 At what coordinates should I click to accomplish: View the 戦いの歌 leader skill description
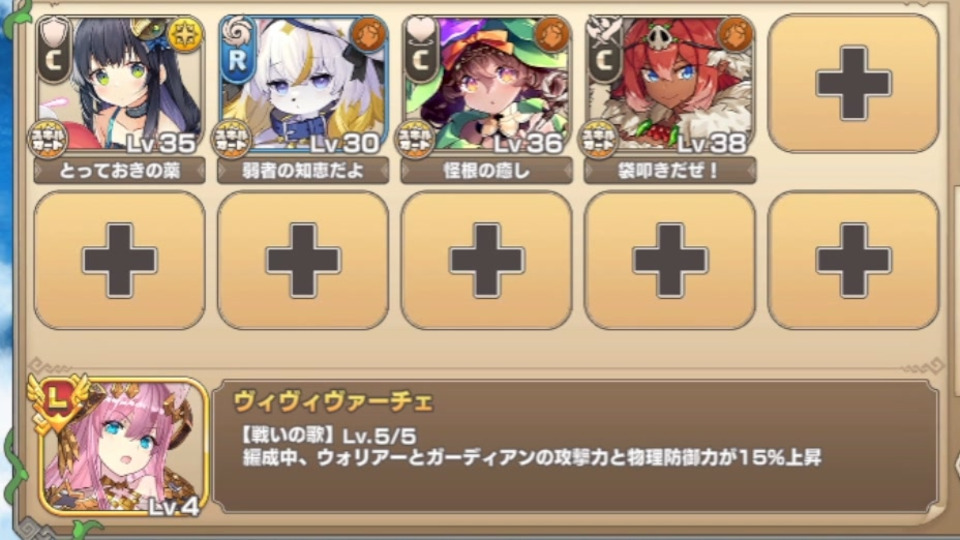[x=531, y=447]
